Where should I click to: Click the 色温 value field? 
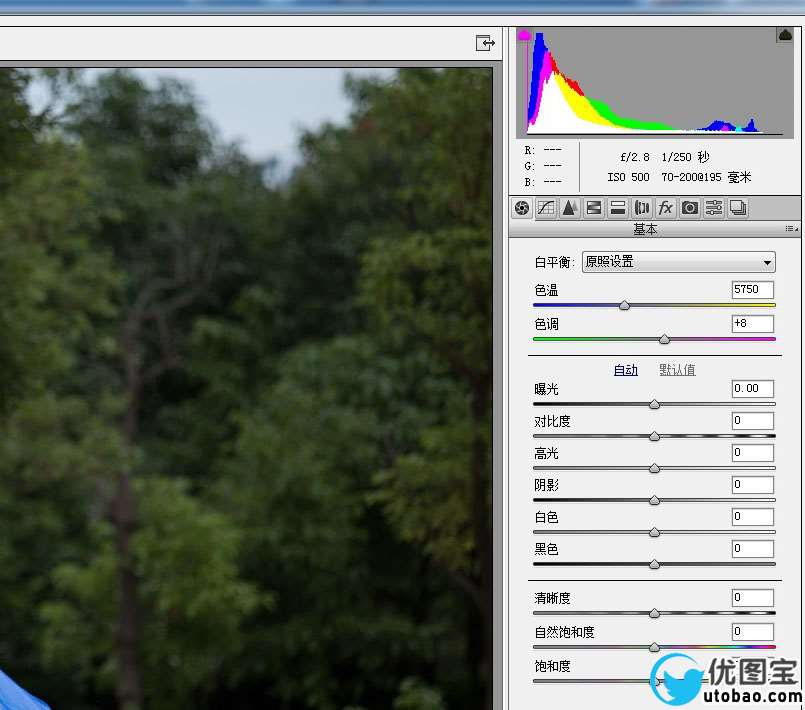click(x=753, y=290)
